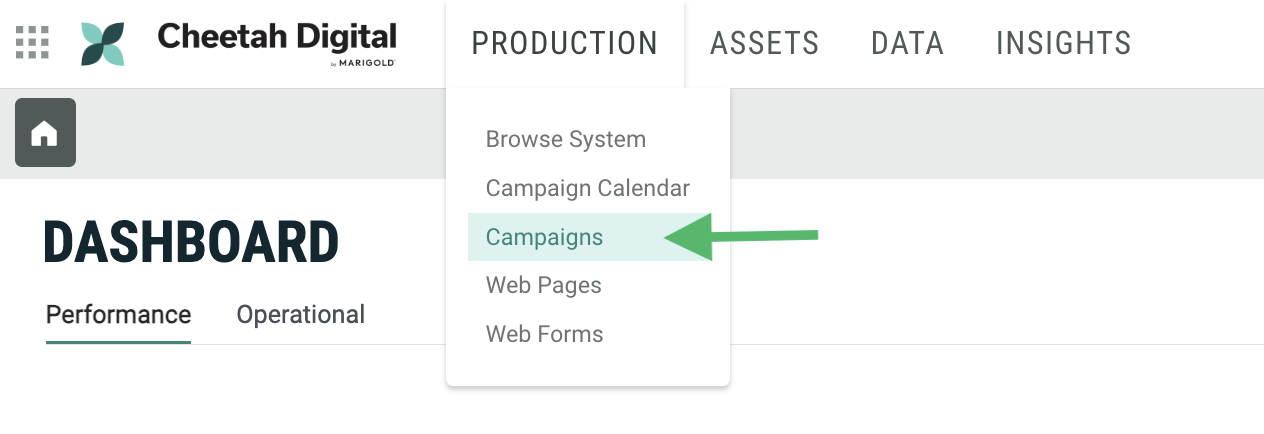
Task: Collapse the PRODUCTION menu
Action: pos(564,43)
